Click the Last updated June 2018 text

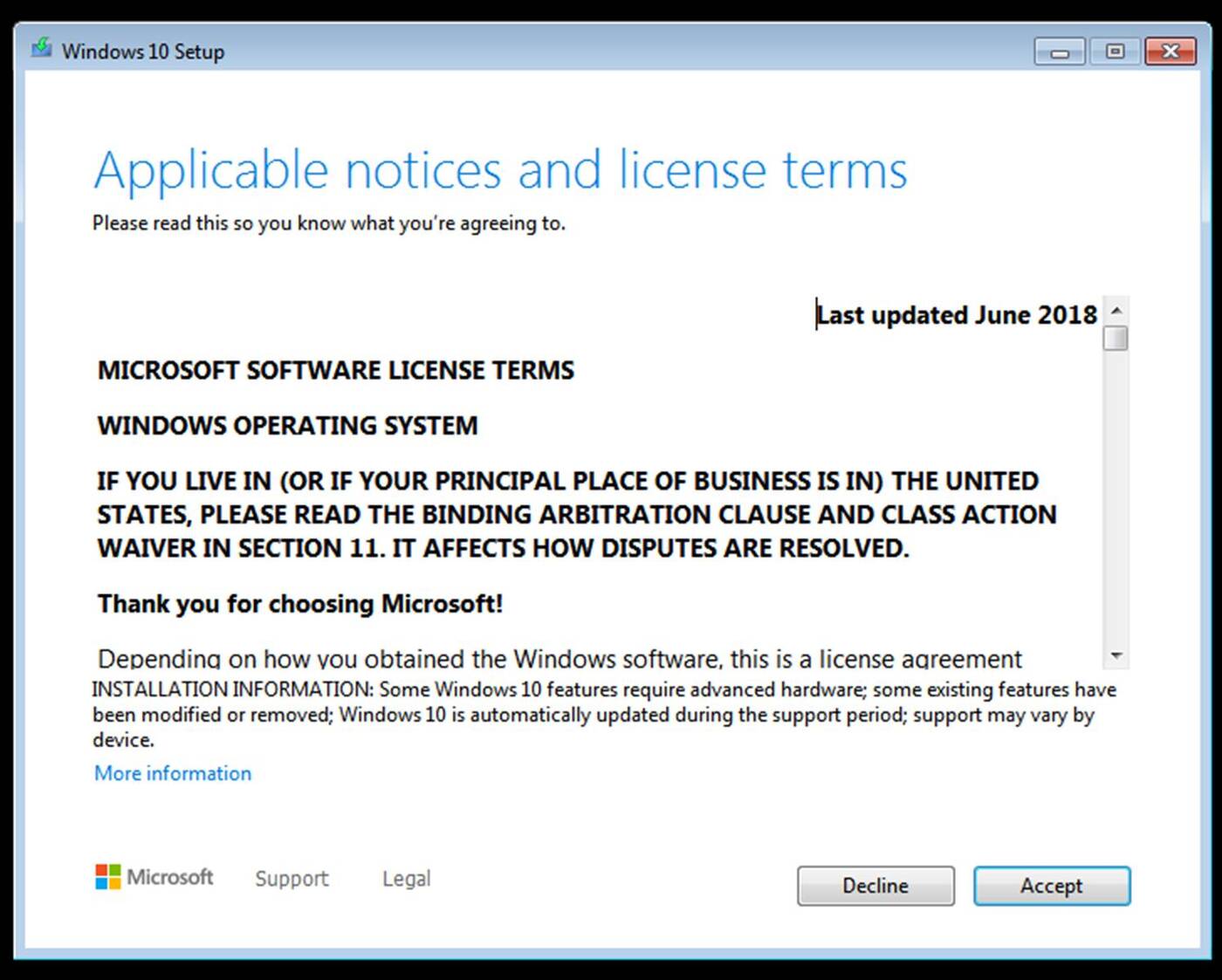pos(956,315)
